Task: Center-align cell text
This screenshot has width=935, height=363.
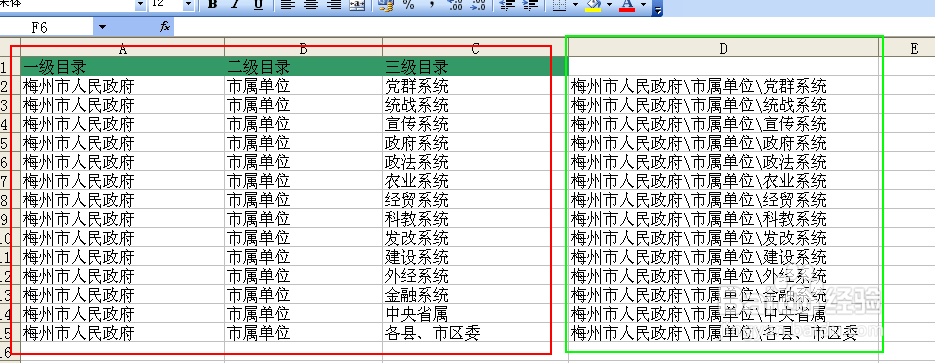Action: (x=311, y=4)
